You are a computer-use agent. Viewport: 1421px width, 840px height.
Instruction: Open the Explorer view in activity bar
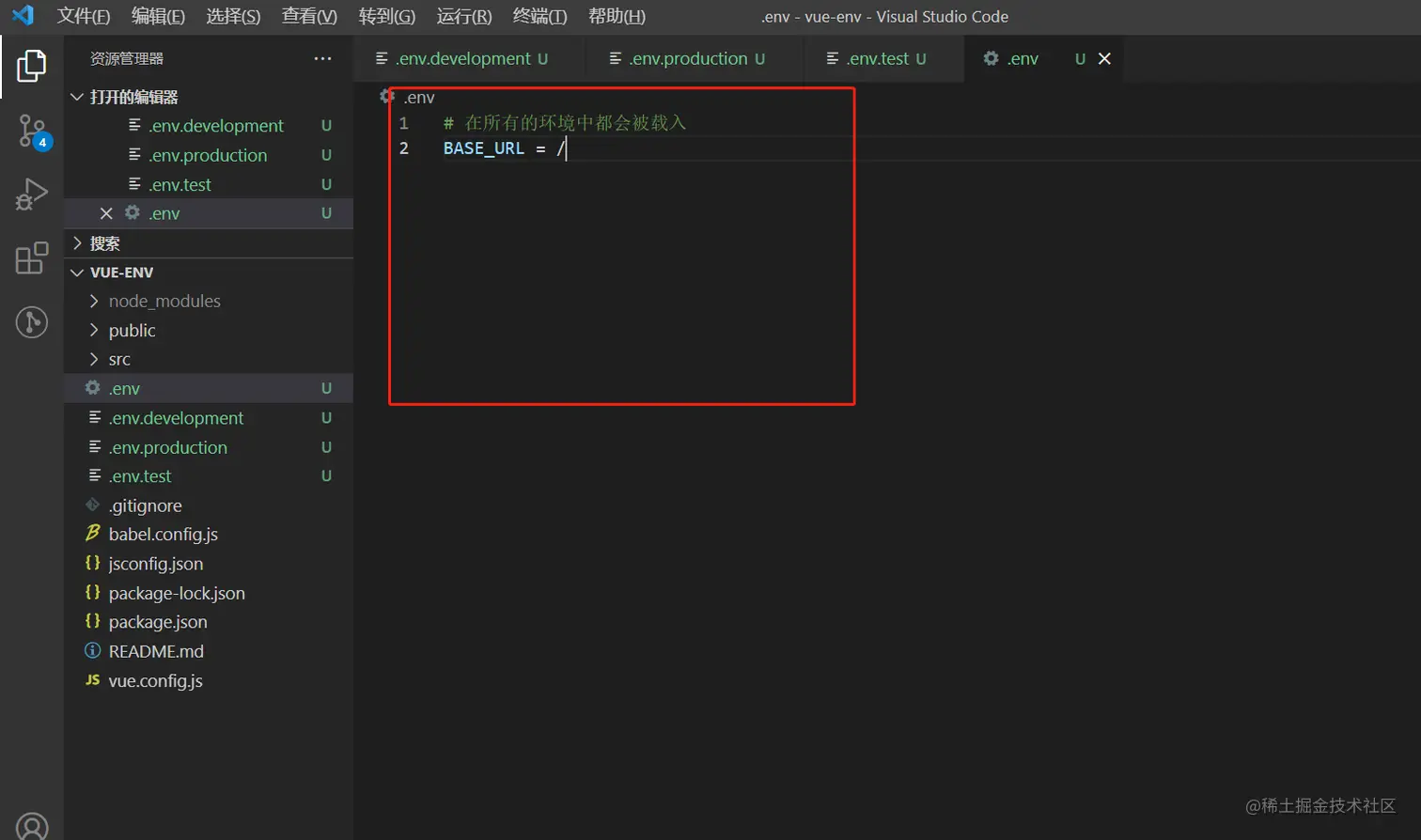pyautogui.click(x=32, y=66)
